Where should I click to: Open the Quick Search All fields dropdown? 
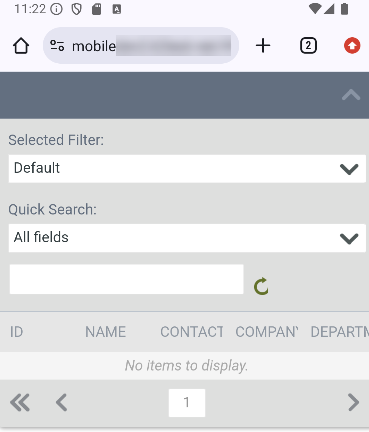click(x=187, y=238)
